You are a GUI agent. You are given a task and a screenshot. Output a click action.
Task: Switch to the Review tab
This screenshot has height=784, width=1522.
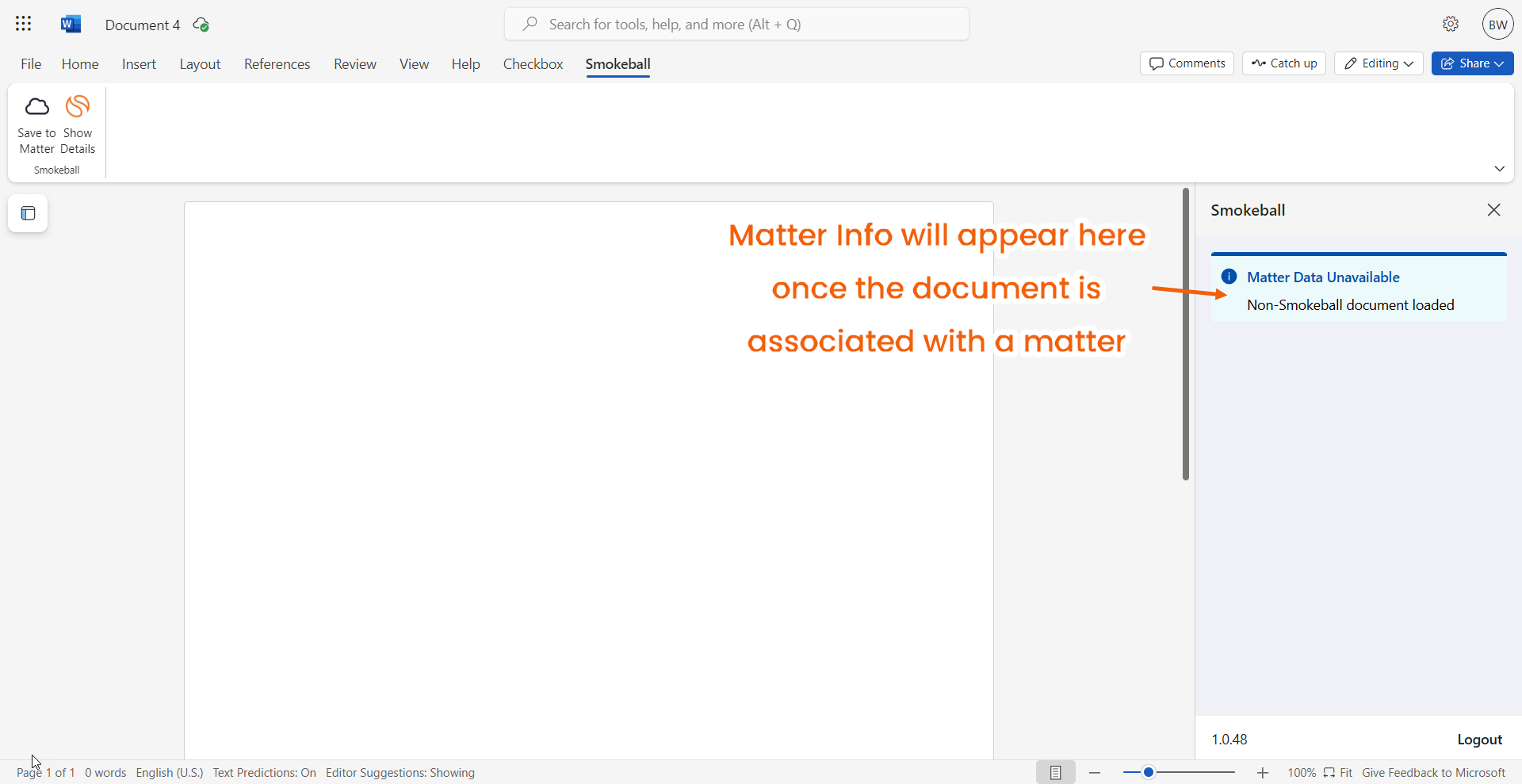(354, 64)
